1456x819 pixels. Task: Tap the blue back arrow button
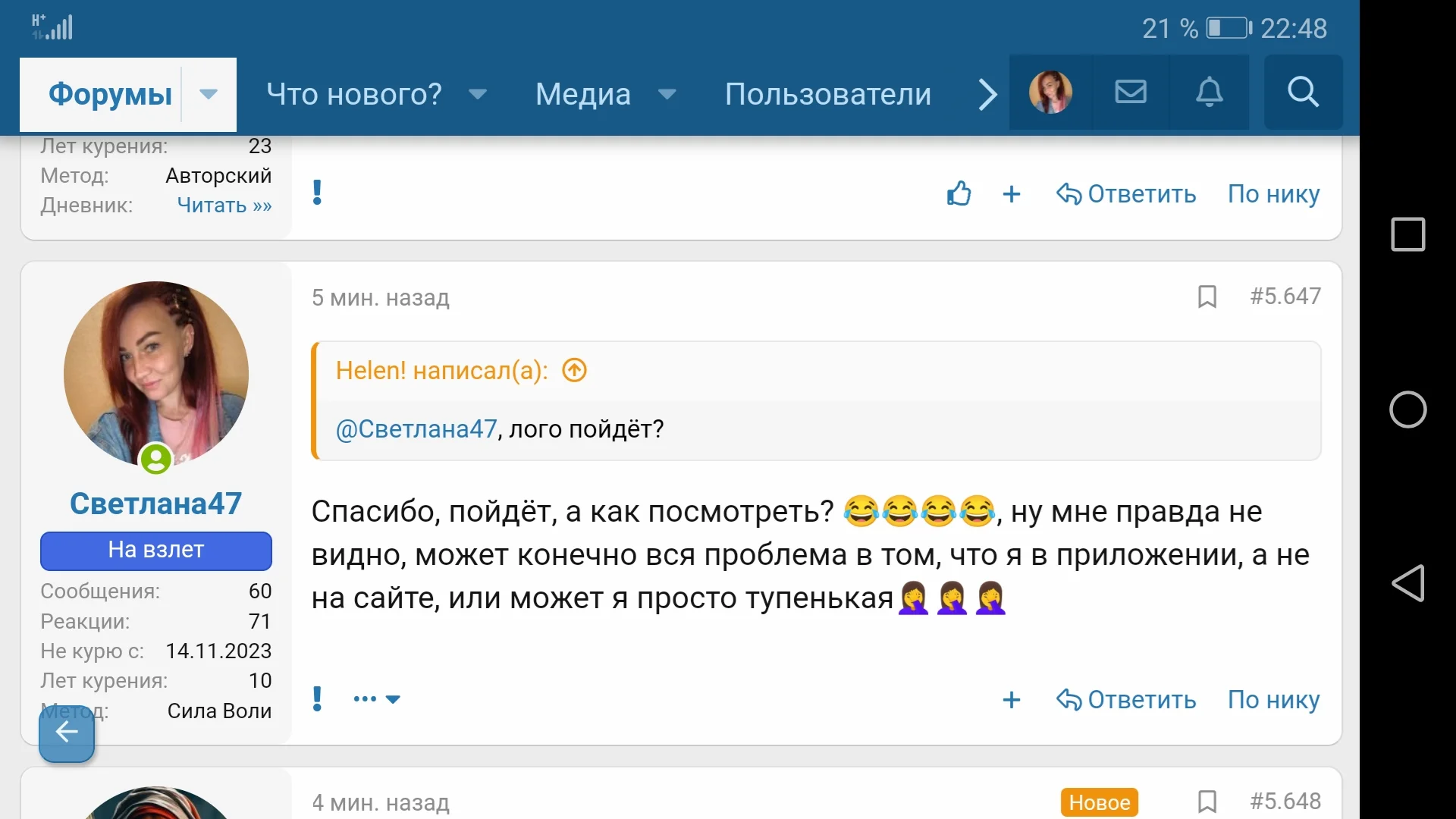tap(67, 733)
